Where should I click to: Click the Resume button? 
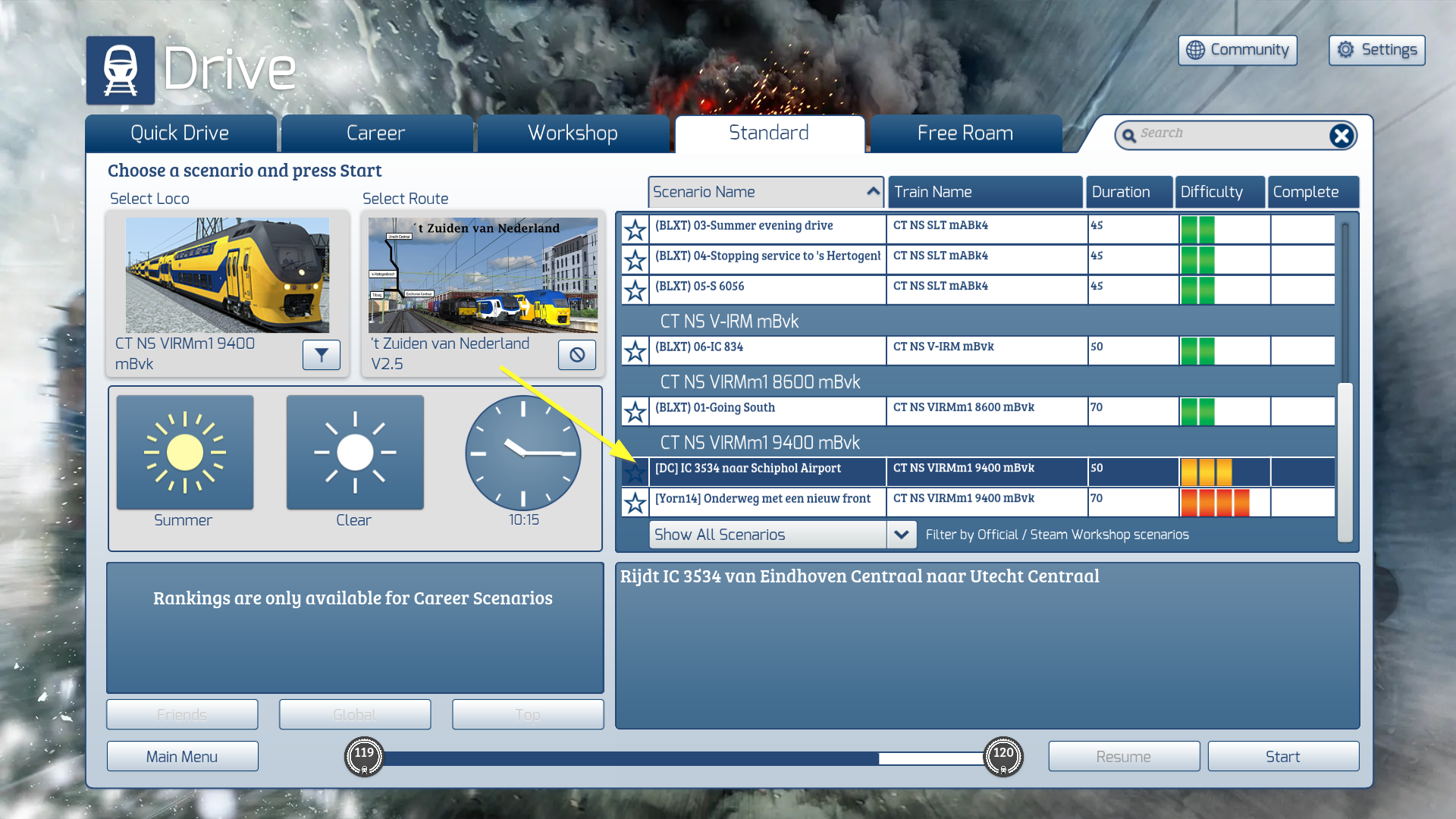pyautogui.click(x=1124, y=757)
